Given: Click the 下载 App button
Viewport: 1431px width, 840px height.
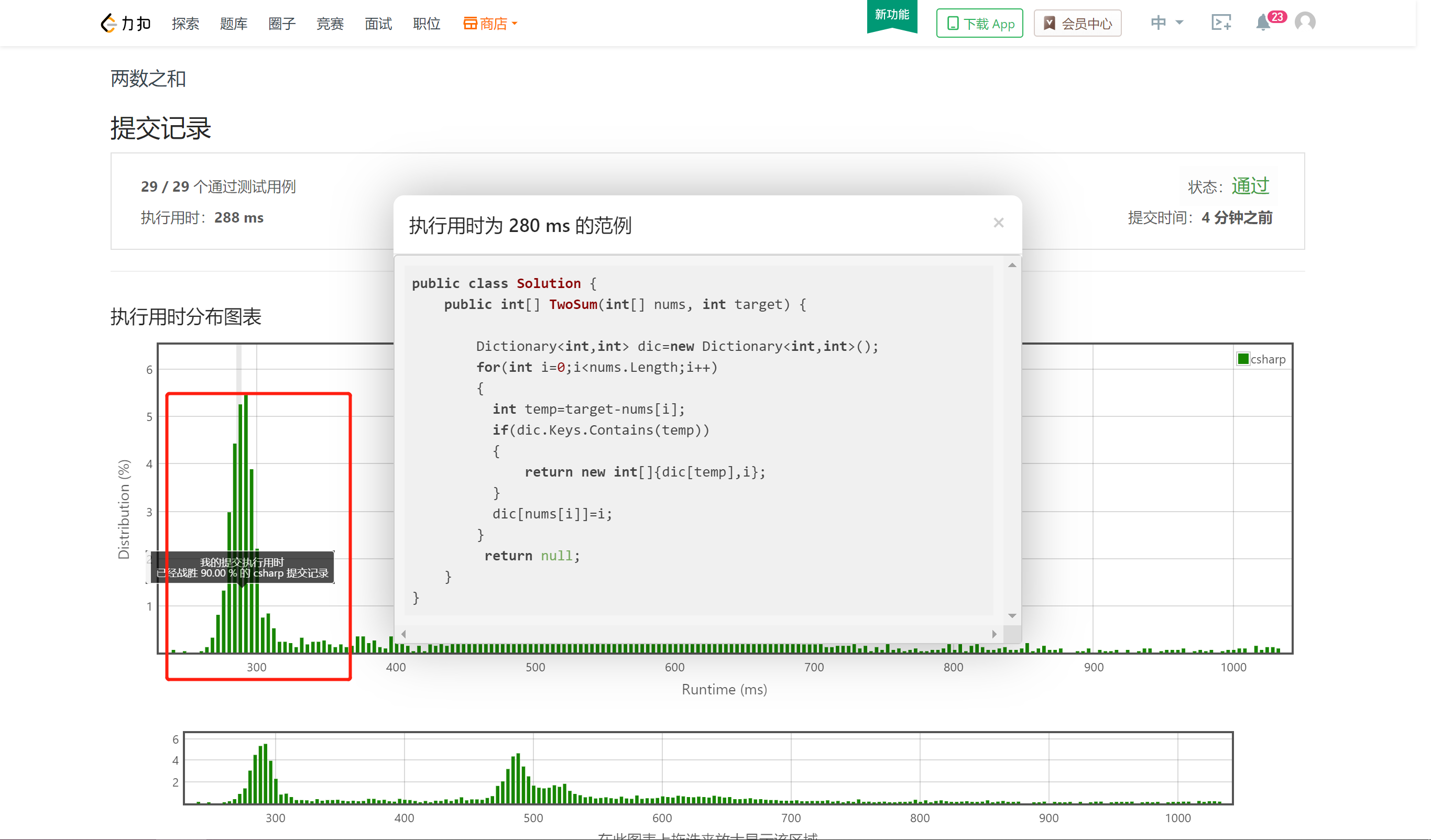Looking at the screenshot, I should click(979, 23).
